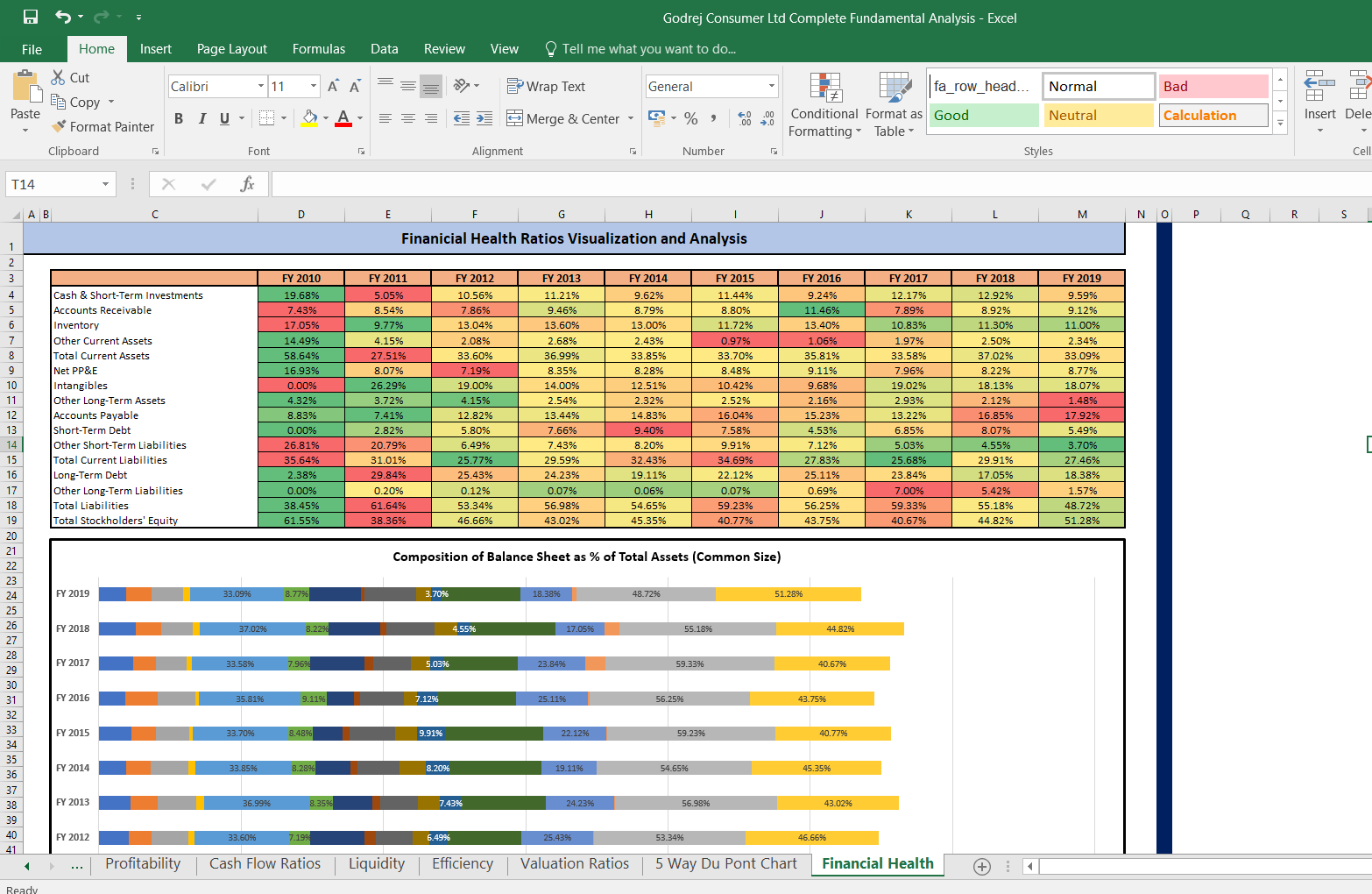Screen dimensions: 1372x894
Task: Apply the Bad cell style
Action: click(x=1213, y=86)
